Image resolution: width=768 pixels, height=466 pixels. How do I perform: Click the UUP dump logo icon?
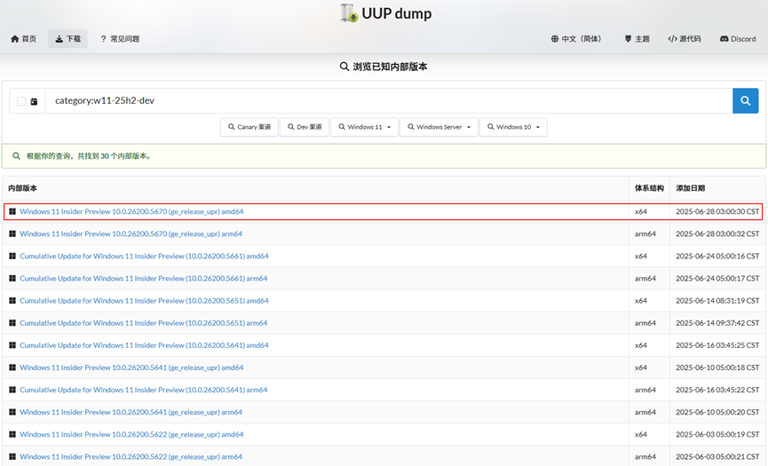tap(349, 13)
